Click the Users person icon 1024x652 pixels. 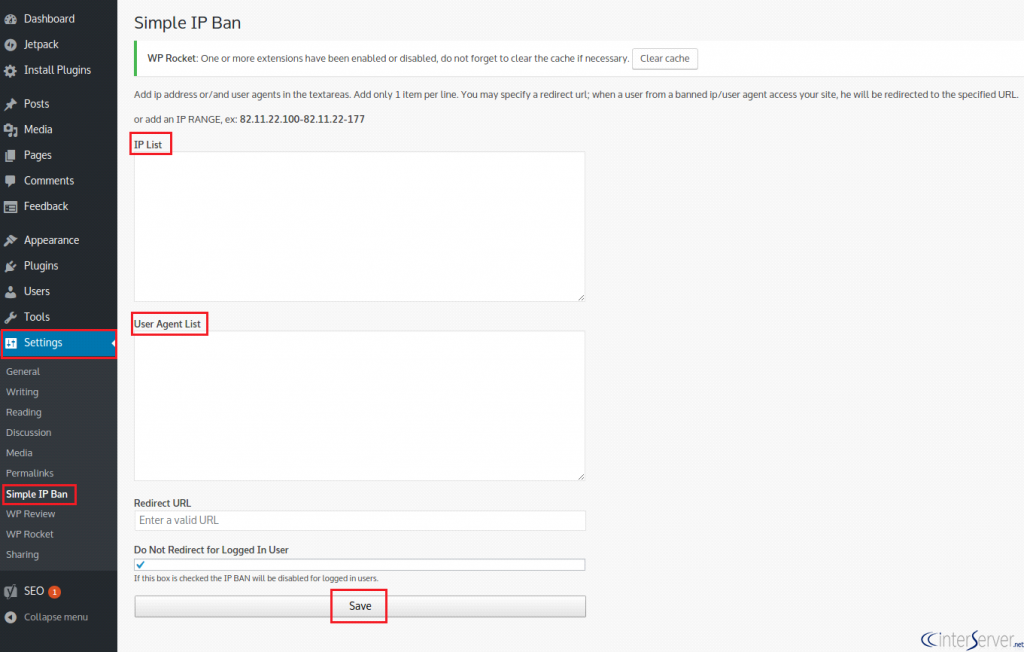tap(10, 291)
